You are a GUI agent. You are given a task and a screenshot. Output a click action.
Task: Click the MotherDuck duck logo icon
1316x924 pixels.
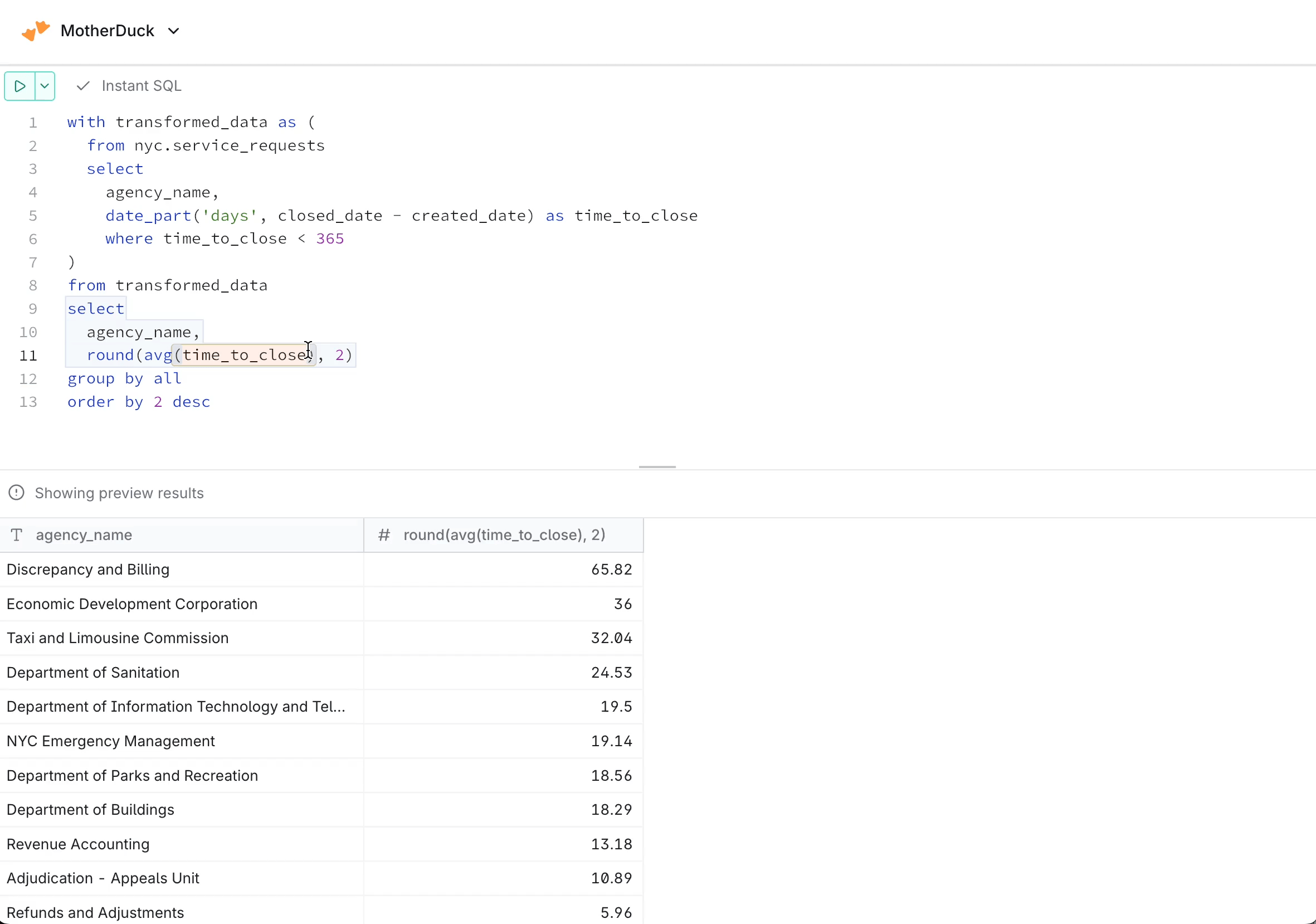click(x=35, y=31)
